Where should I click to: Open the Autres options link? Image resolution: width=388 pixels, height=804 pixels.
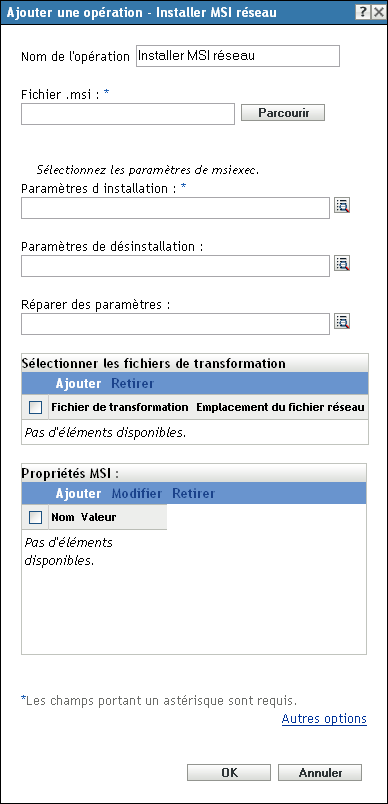point(324,719)
